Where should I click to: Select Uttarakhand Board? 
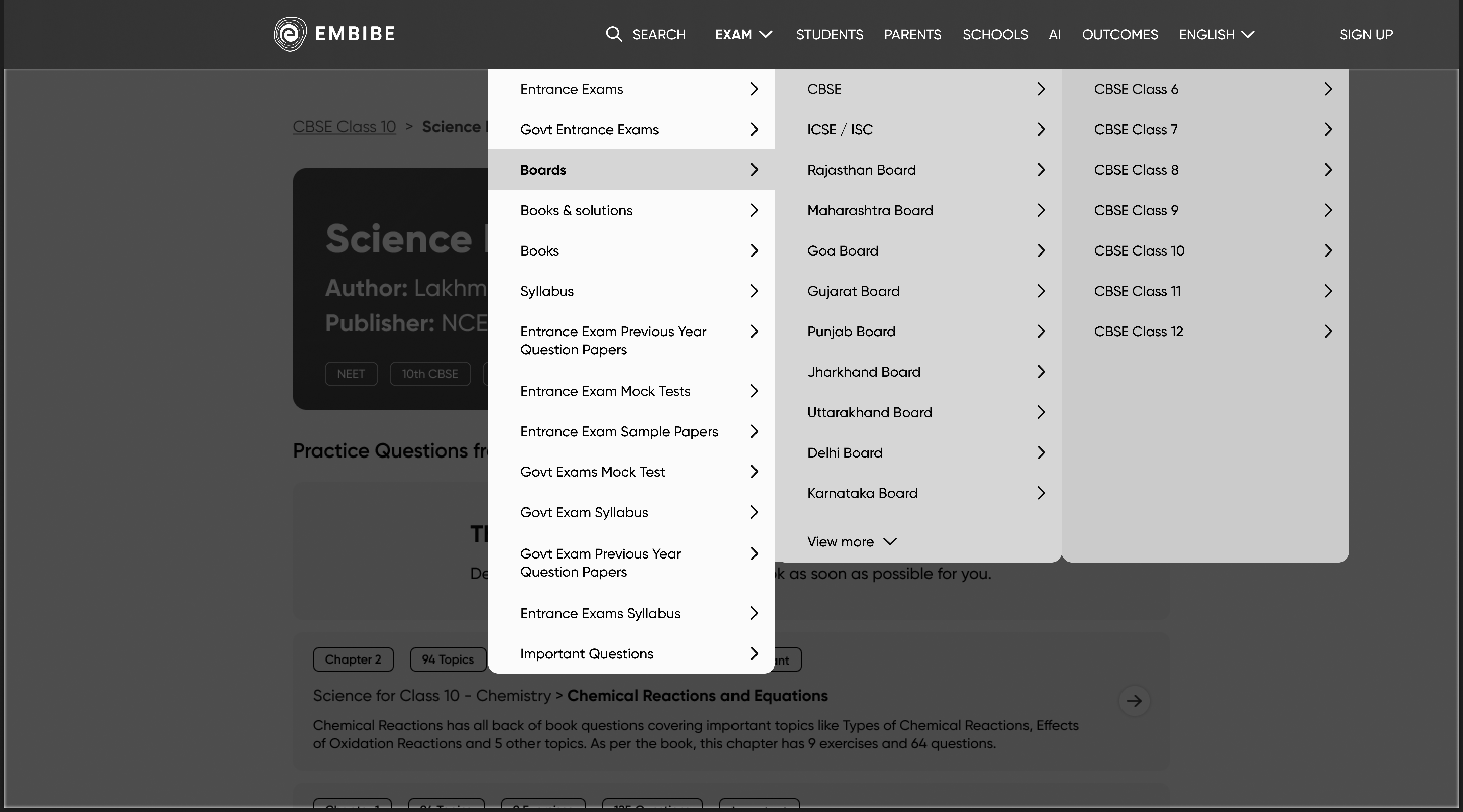(918, 412)
